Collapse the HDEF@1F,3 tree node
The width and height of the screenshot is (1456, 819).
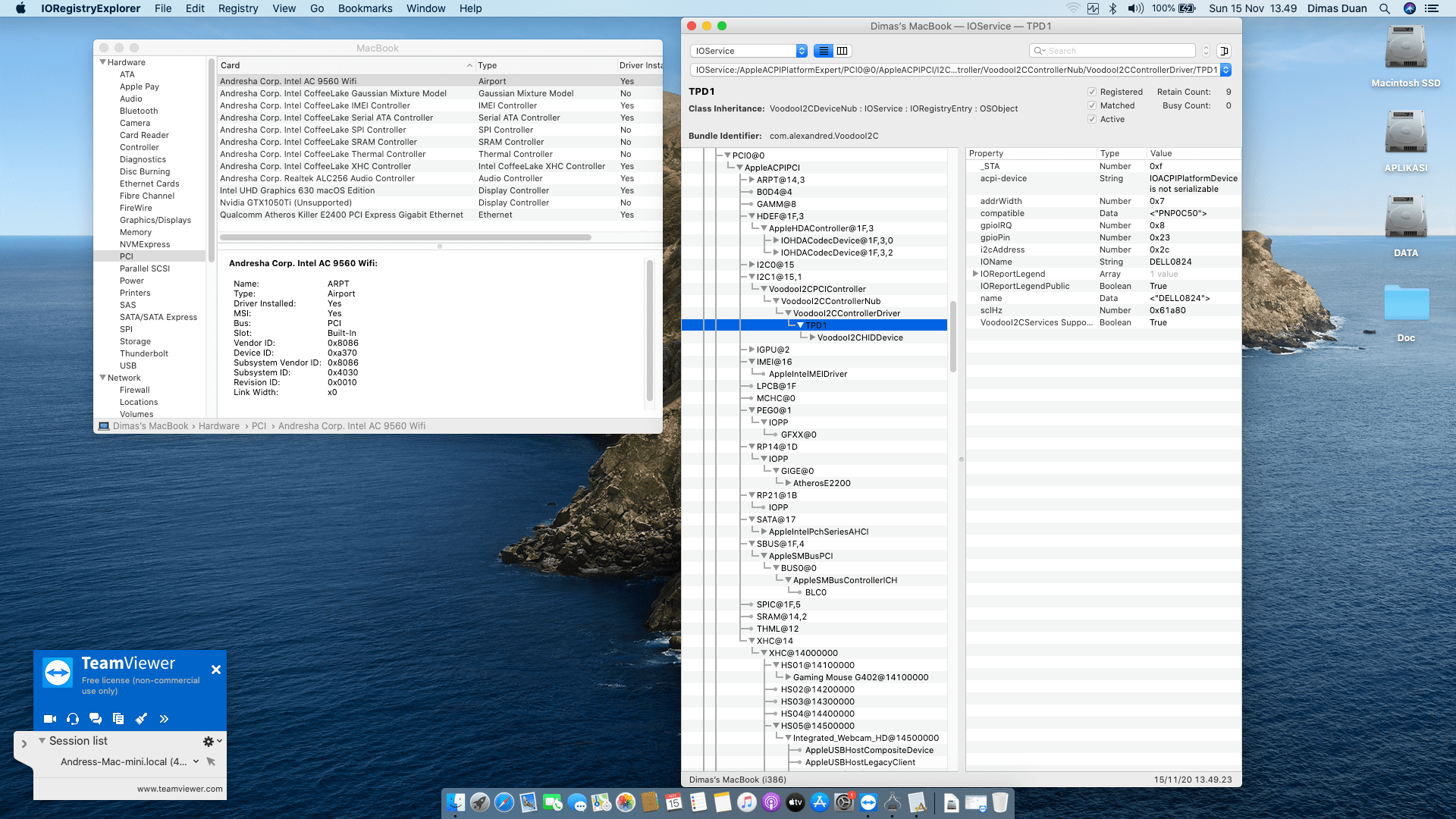752,216
